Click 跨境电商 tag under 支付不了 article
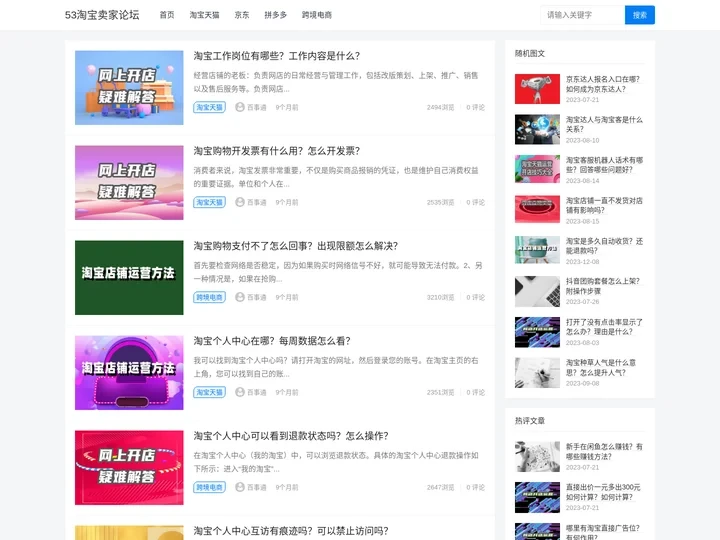The image size is (720, 540). pos(209,298)
